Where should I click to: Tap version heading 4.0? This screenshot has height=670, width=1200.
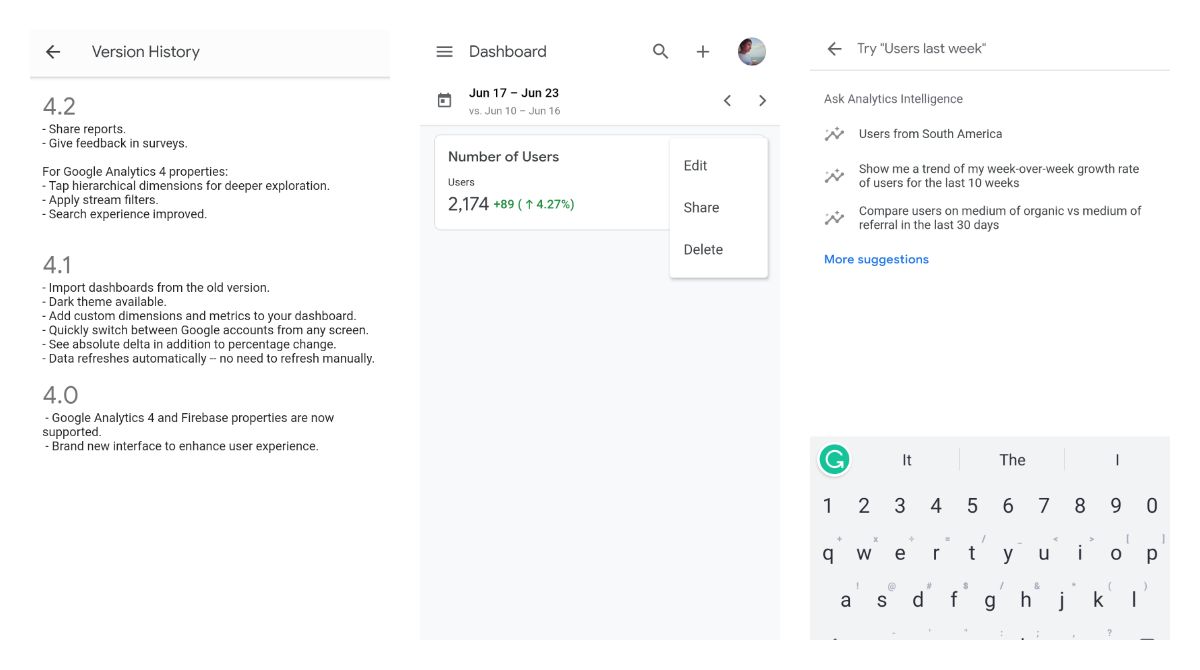point(60,395)
